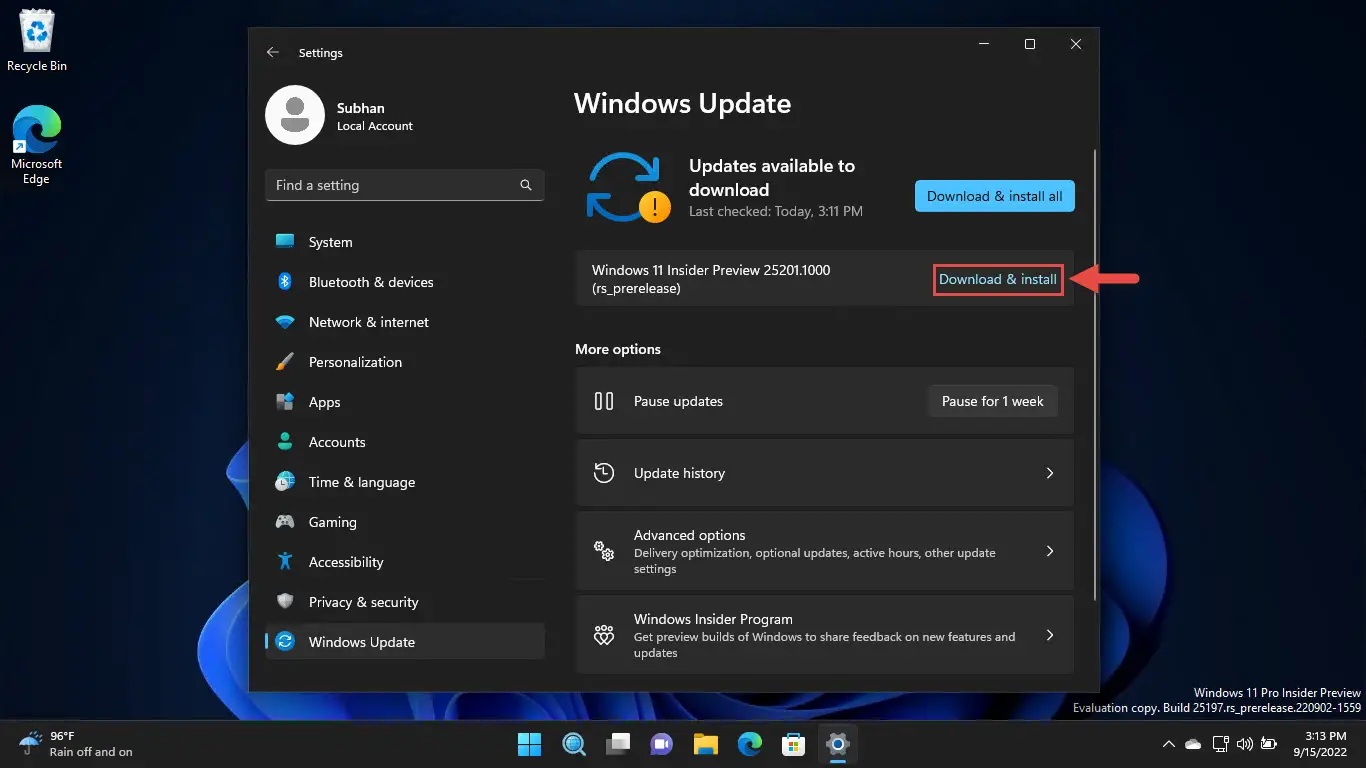1366x768 pixels.
Task: Open Microsoft Edge from the taskbar
Action: (x=750, y=744)
